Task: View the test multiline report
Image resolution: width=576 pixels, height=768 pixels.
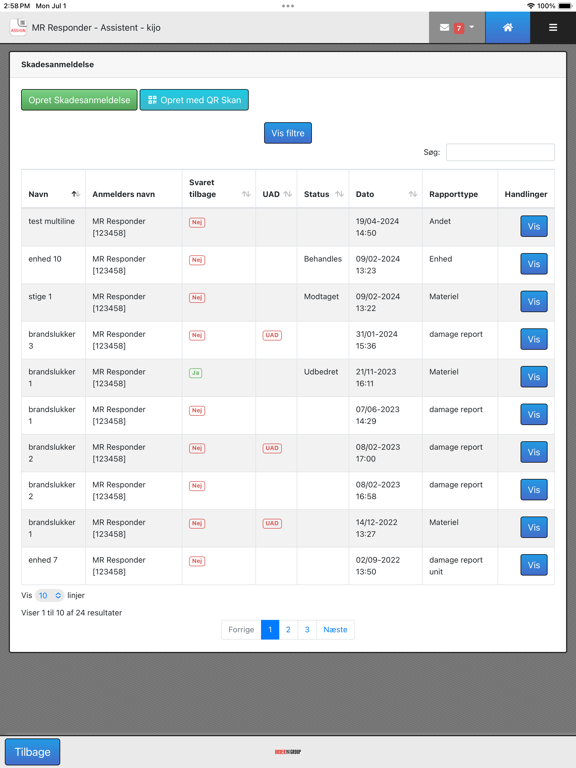Action: (533, 226)
